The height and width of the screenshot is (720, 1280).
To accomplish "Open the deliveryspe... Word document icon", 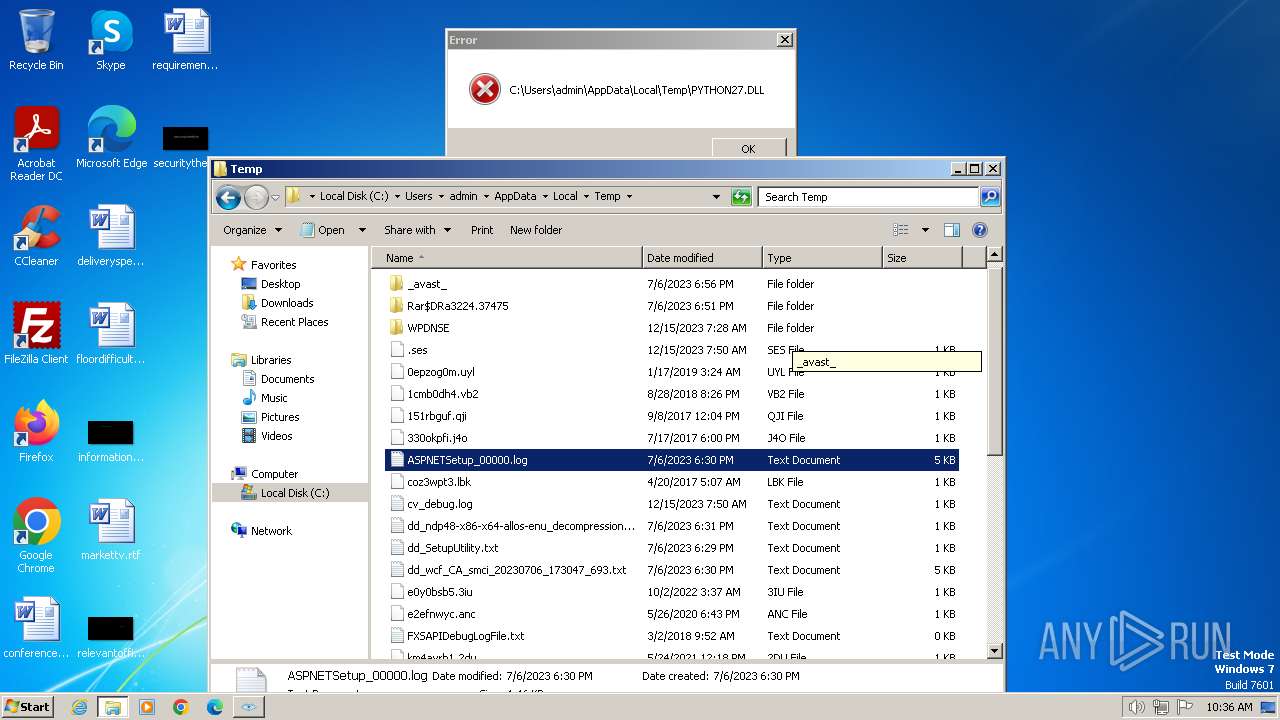I will 111,236.
